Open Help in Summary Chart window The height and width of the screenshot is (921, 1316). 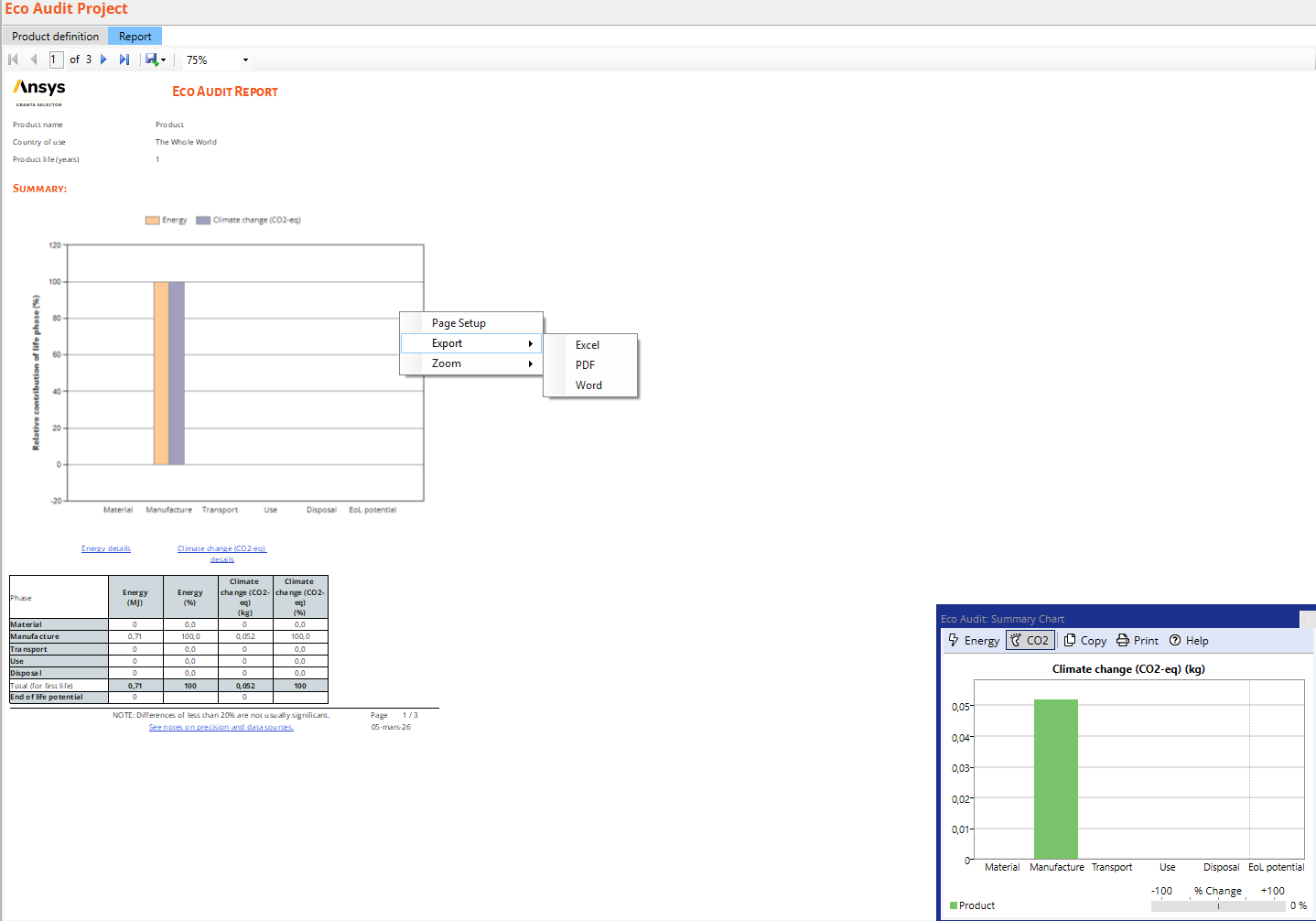coord(1189,641)
